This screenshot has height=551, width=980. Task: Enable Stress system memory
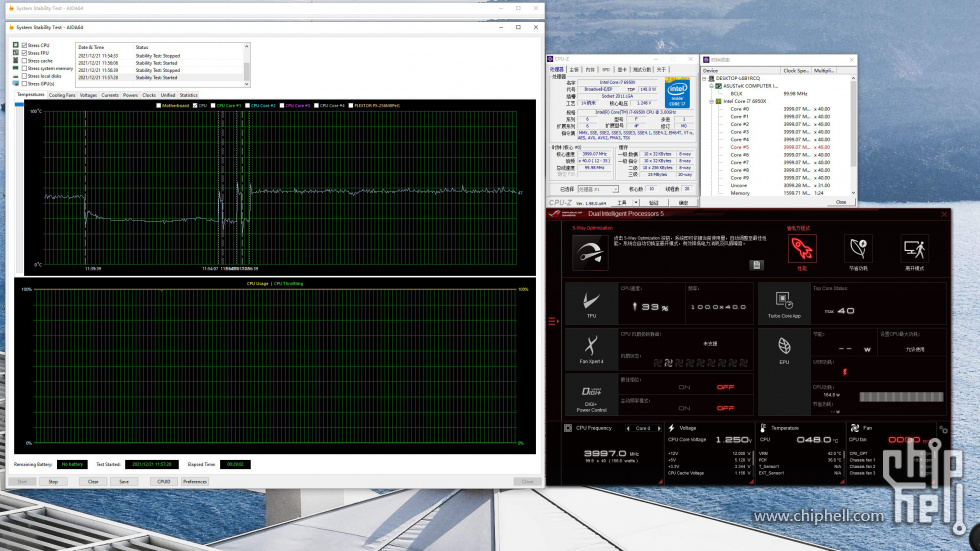[x=24, y=68]
